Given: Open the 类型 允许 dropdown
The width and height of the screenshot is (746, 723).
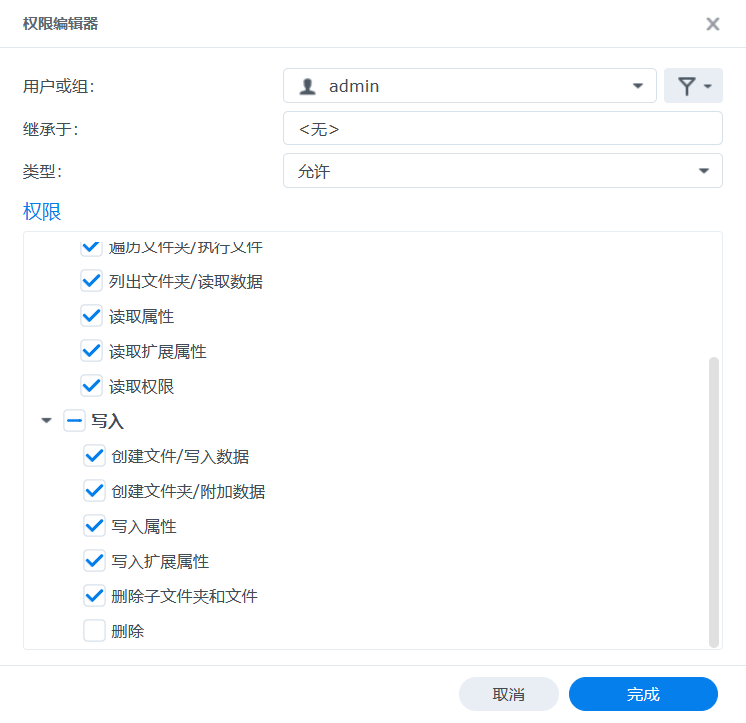Looking at the screenshot, I should (x=503, y=171).
